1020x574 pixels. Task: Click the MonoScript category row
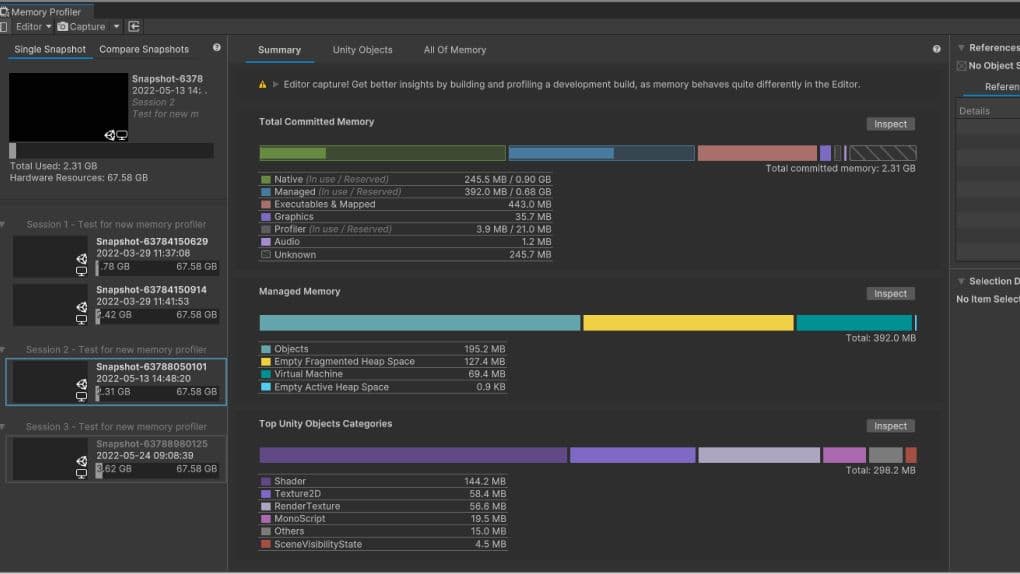pyautogui.click(x=382, y=519)
